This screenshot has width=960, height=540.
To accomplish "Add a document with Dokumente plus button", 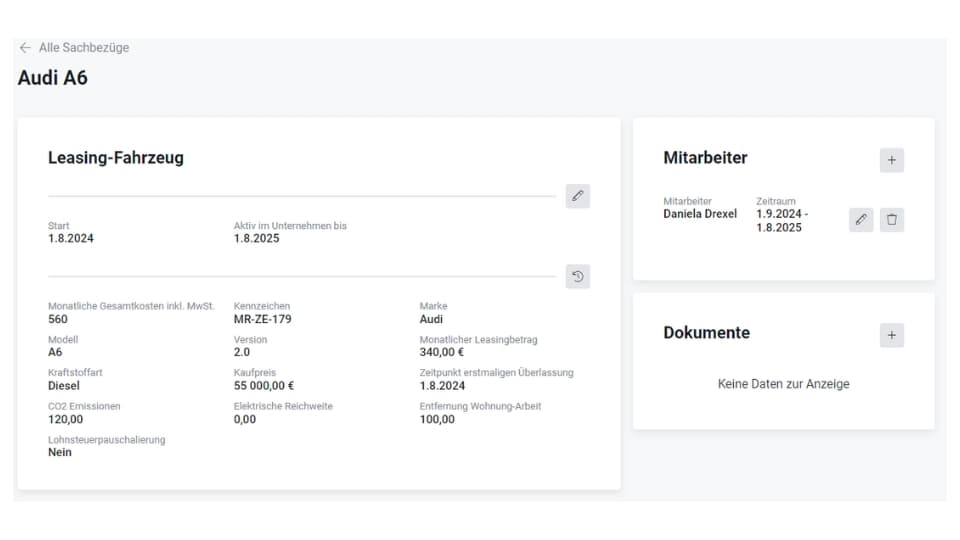I will click(891, 336).
